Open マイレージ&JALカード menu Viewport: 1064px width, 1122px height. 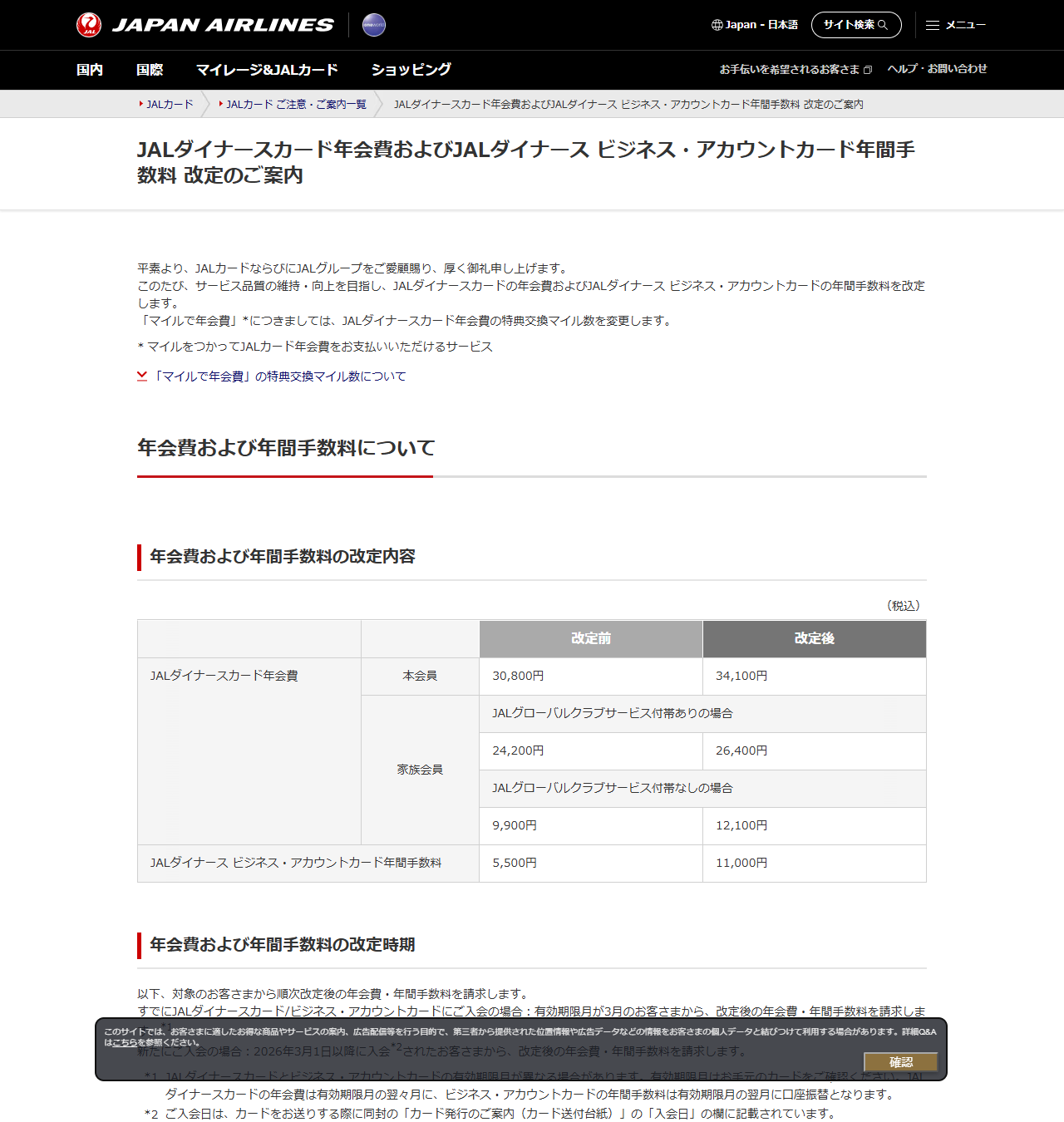(267, 70)
